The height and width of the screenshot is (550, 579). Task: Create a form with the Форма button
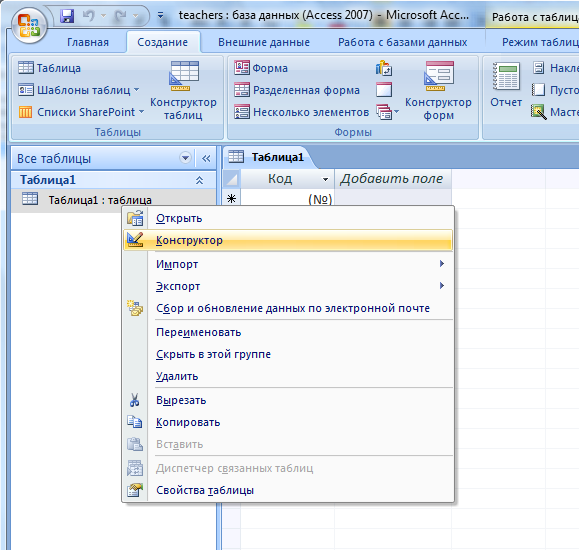click(261, 68)
